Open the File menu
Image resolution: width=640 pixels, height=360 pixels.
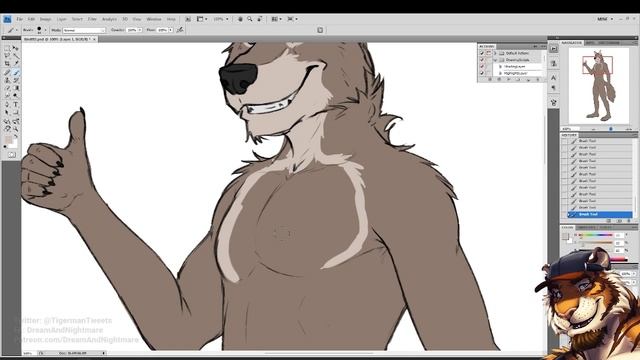(20, 19)
